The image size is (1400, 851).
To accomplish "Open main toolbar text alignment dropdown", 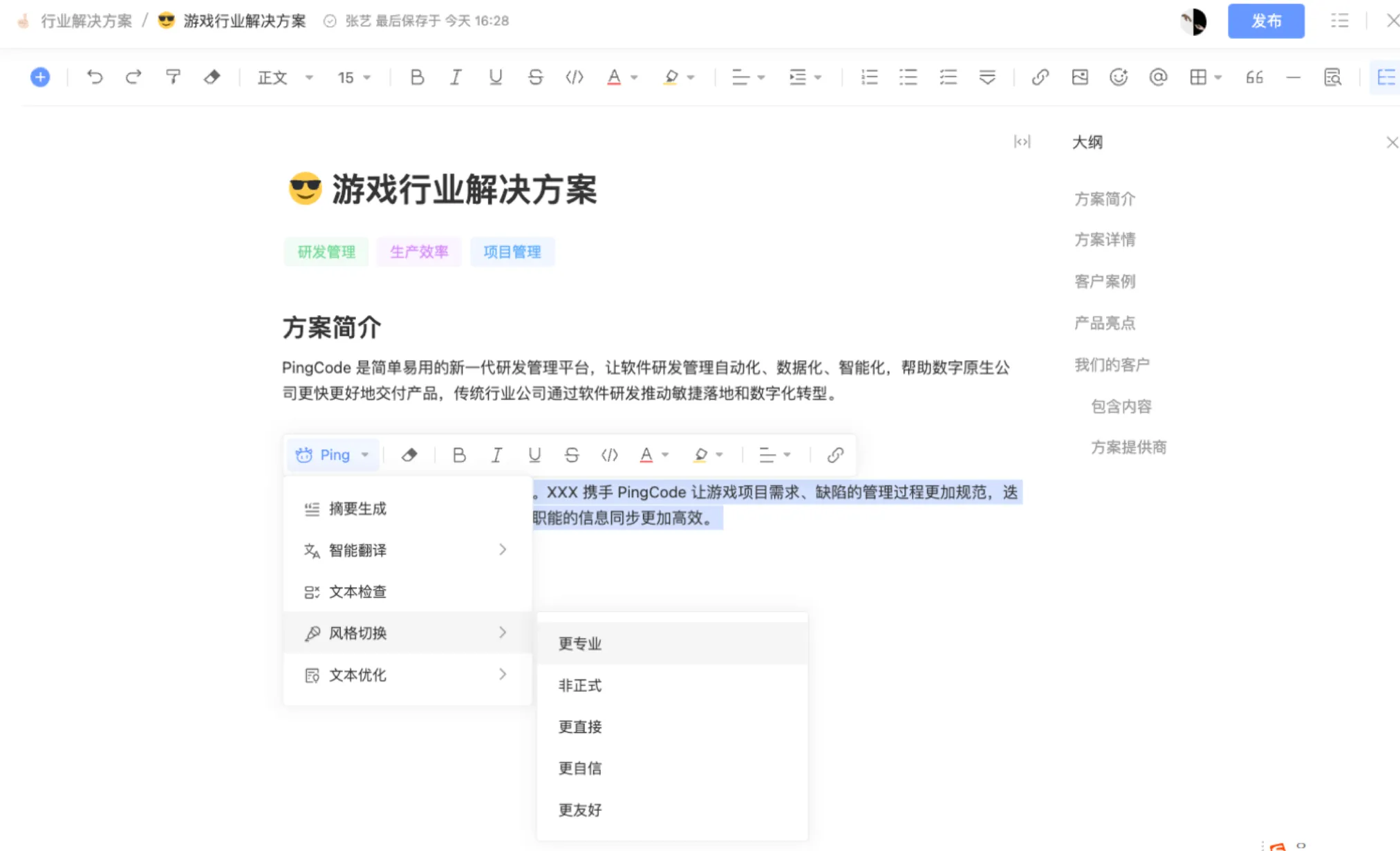I will coord(748,77).
